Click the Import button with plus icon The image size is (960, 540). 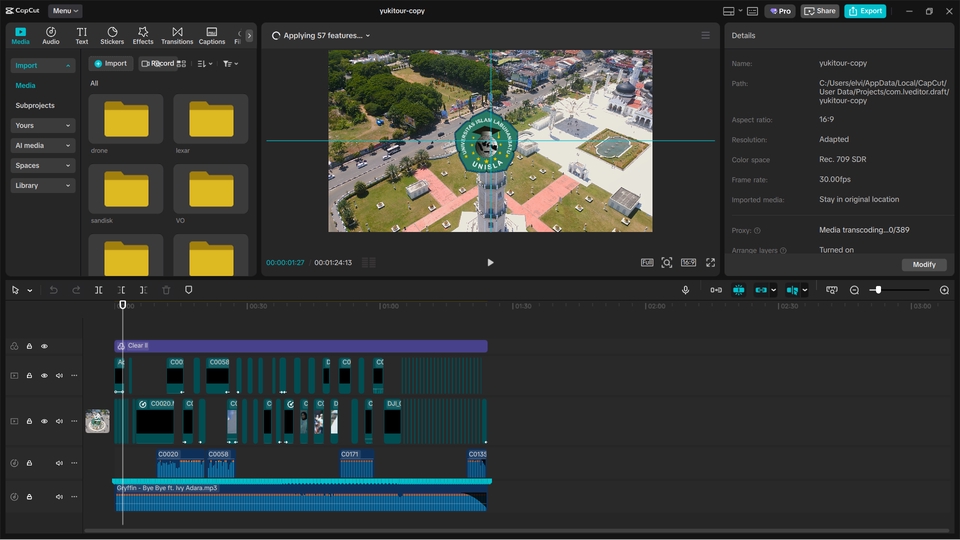111,64
